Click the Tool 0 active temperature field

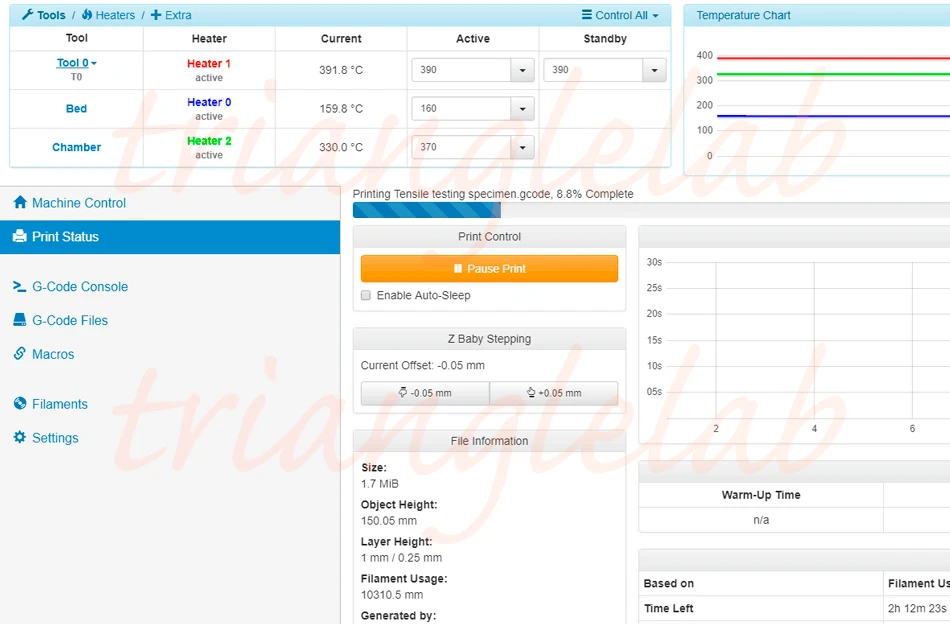click(x=462, y=70)
